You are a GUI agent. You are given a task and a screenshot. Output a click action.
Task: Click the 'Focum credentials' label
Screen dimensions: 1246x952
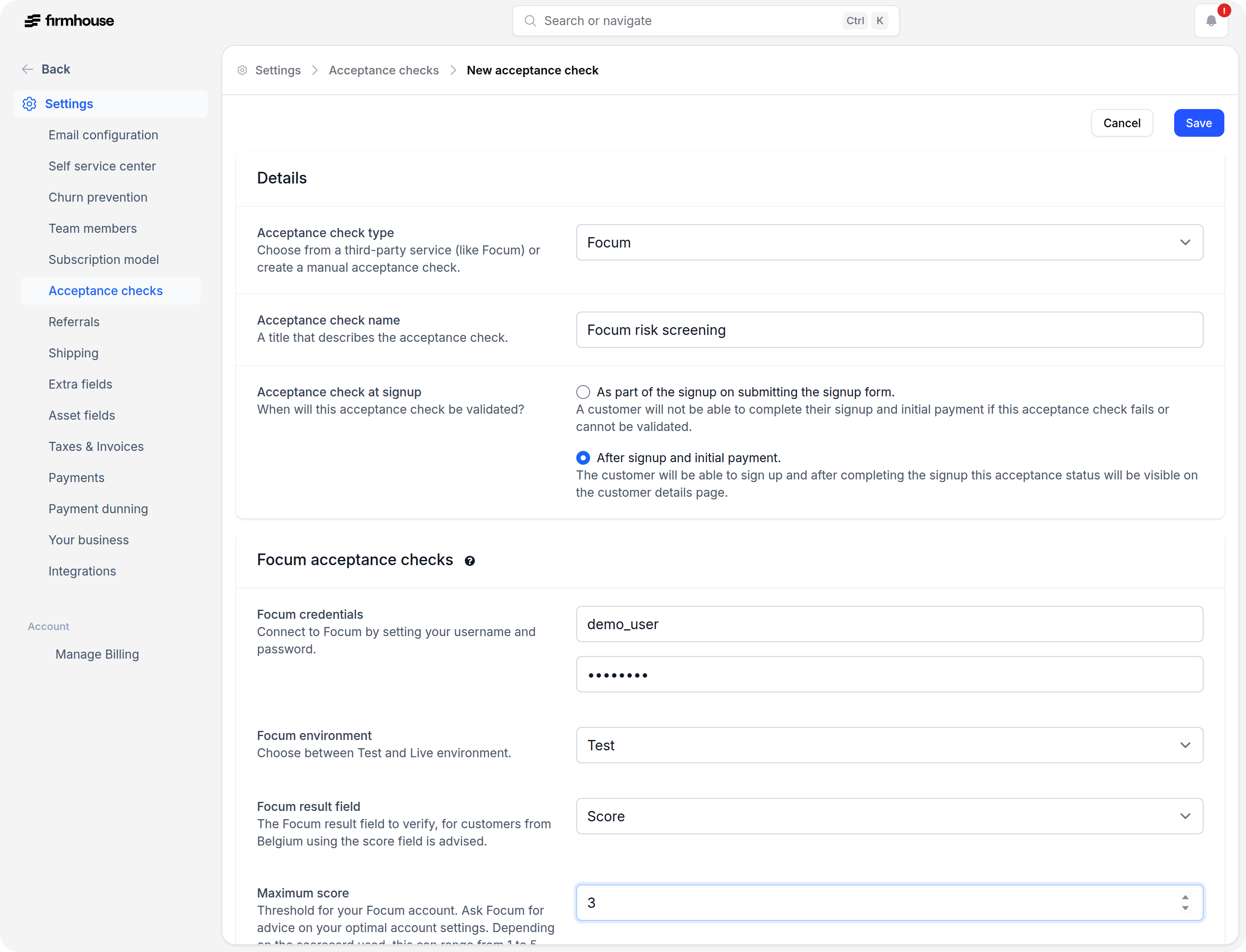[310, 614]
